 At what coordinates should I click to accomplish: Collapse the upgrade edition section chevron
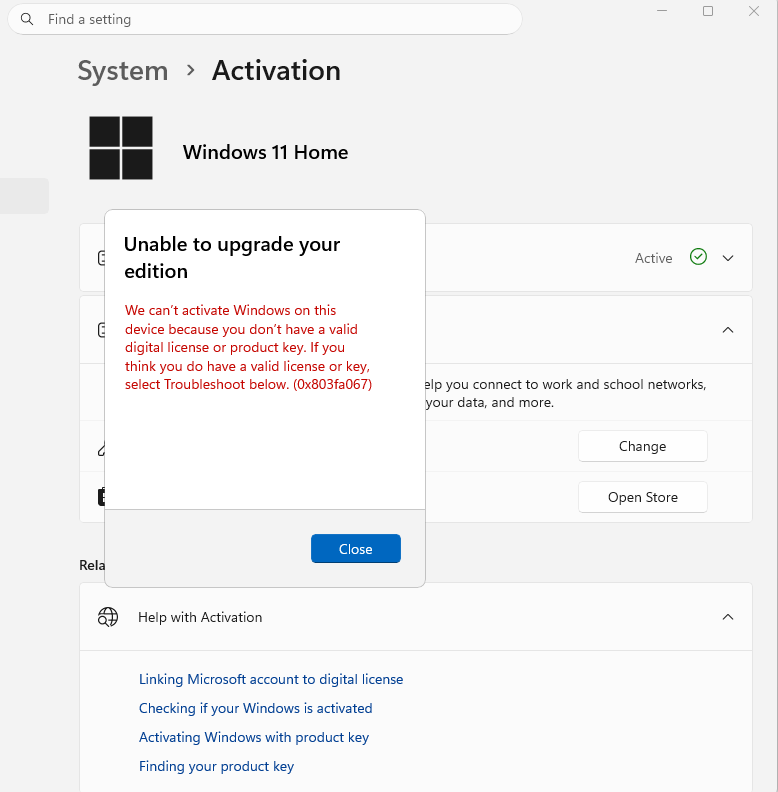pyautogui.click(x=727, y=330)
